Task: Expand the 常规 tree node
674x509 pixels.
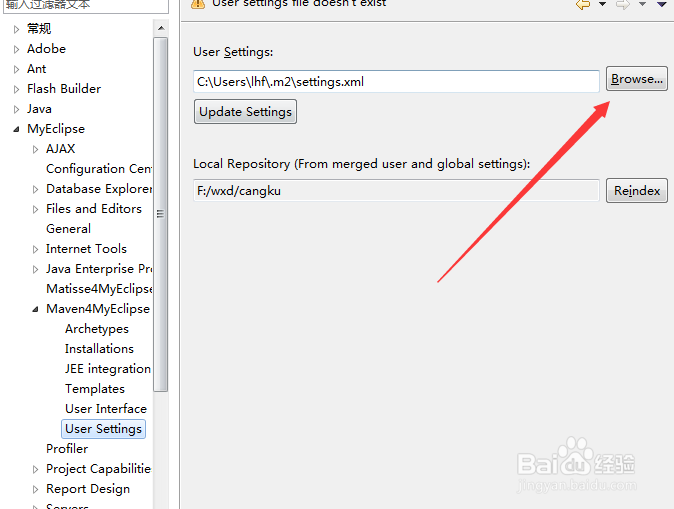Action: [16, 29]
